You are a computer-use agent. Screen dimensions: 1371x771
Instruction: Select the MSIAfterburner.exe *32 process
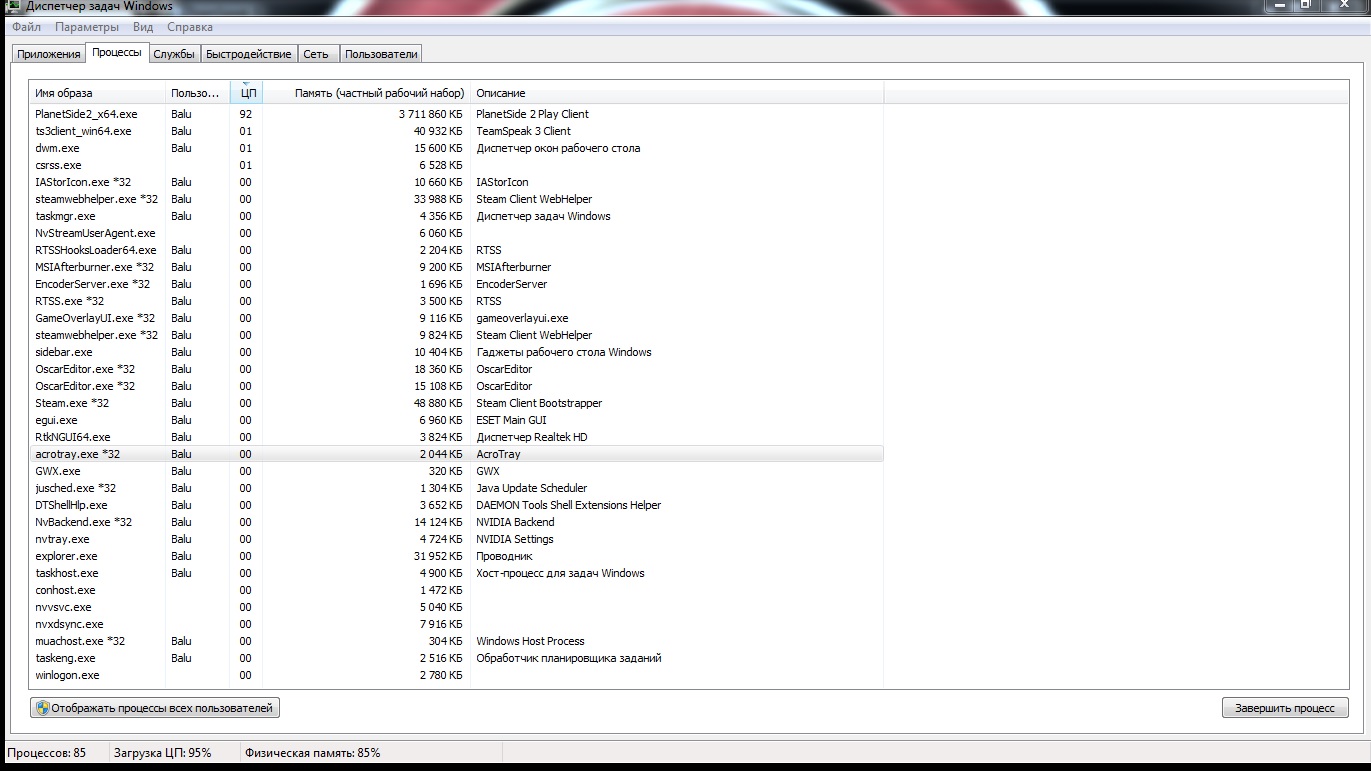(x=457, y=267)
